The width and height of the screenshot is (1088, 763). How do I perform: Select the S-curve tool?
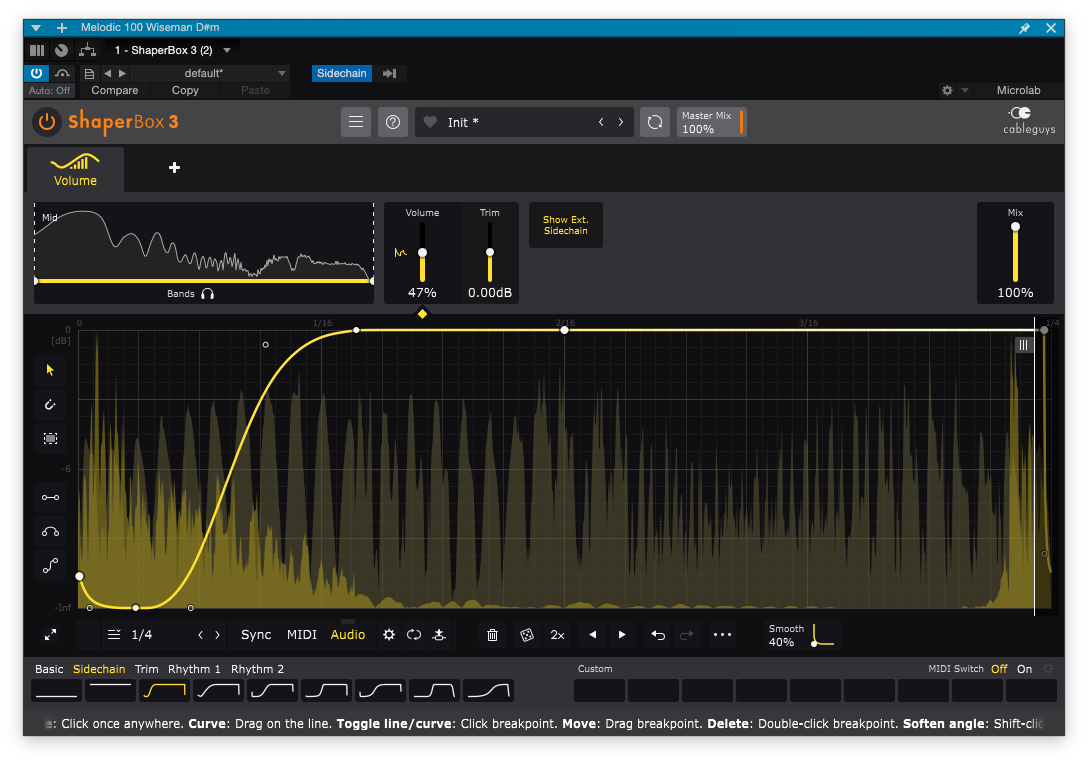(50, 566)
